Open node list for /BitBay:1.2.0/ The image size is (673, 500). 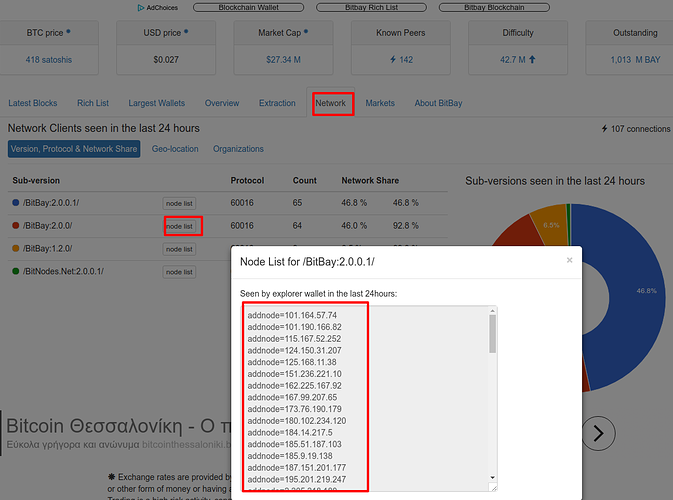pos(179,249)
